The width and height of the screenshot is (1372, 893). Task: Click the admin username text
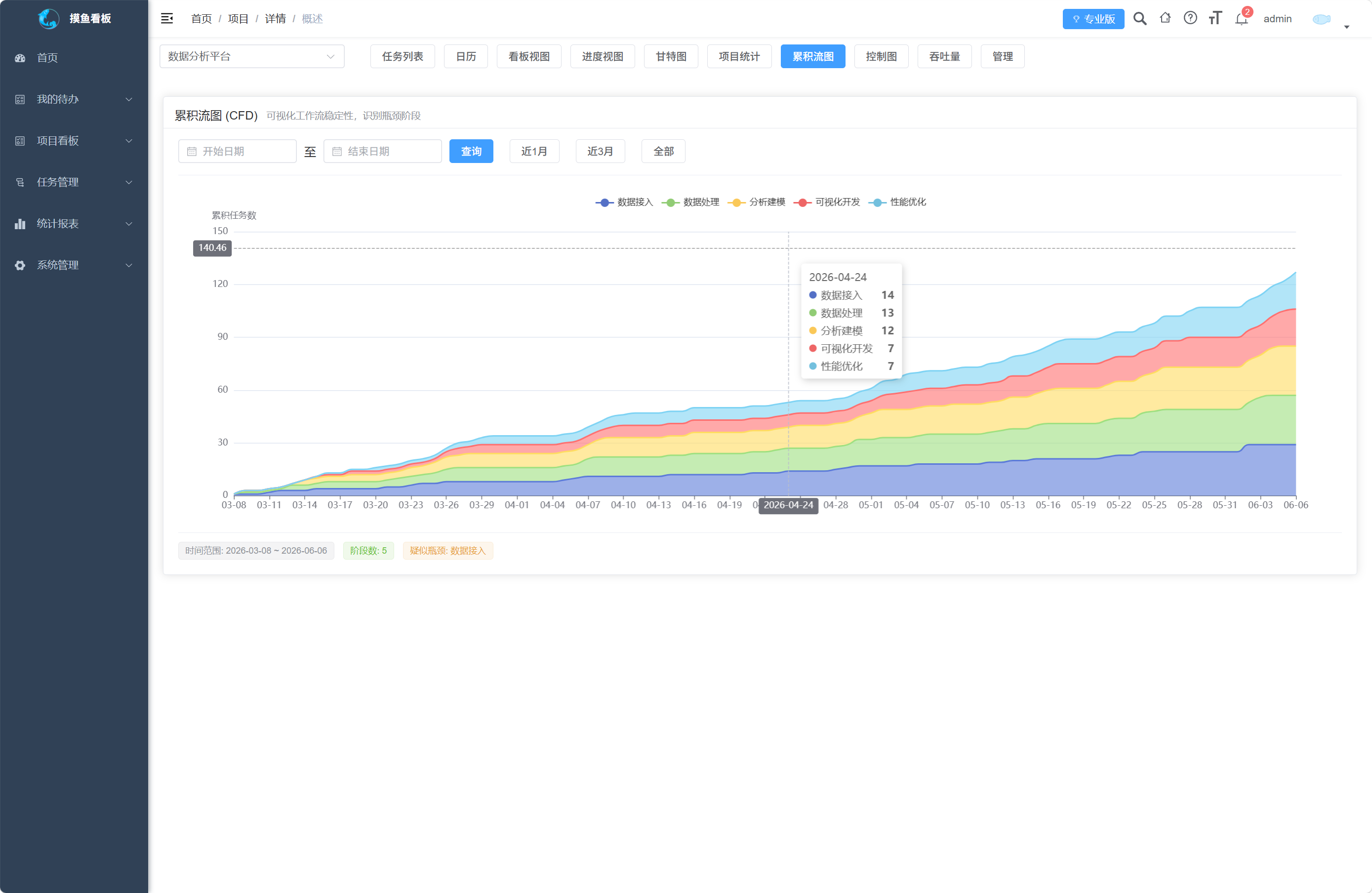tap(1277, 19)
